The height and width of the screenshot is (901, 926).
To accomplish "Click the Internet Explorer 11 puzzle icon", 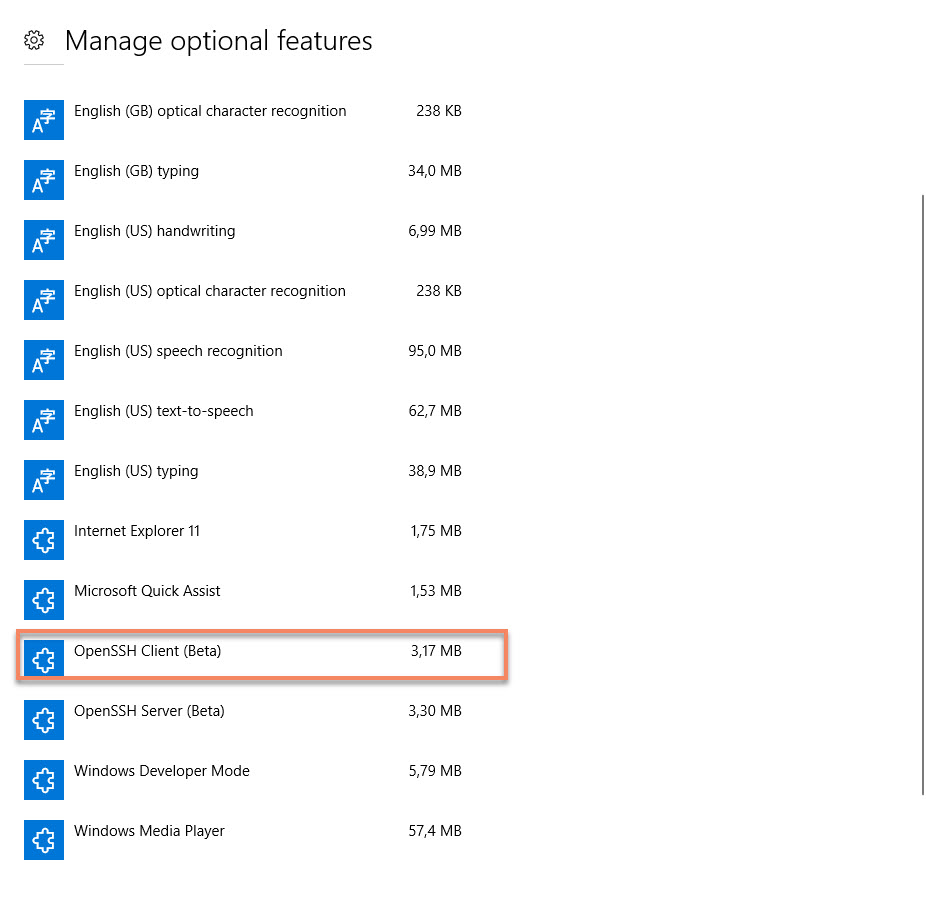I will click(x=44, y=540).
